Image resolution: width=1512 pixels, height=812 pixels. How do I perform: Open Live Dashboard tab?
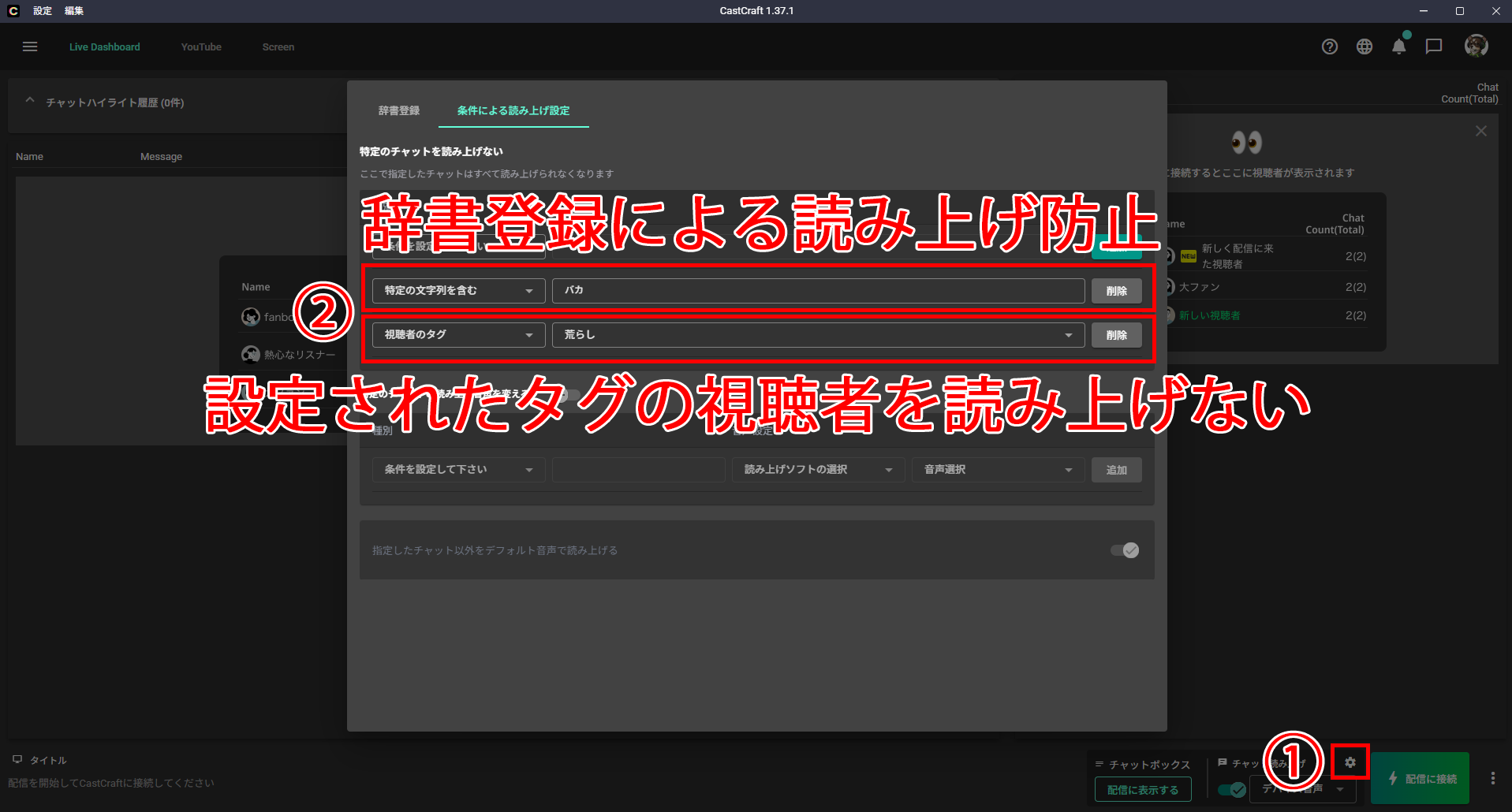pos(105,47)
